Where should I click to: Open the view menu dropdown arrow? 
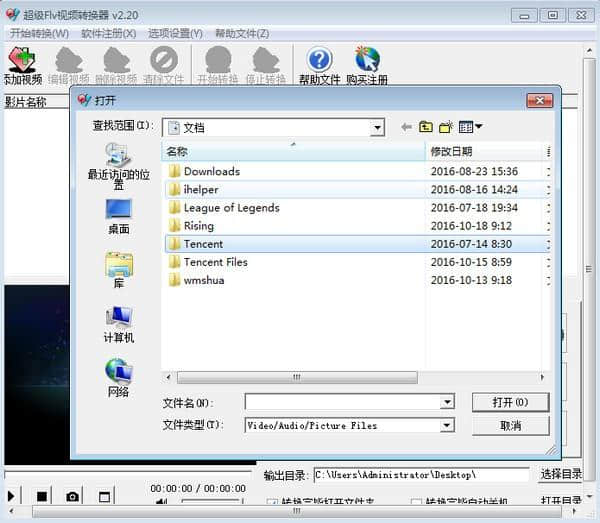[479, 127]
